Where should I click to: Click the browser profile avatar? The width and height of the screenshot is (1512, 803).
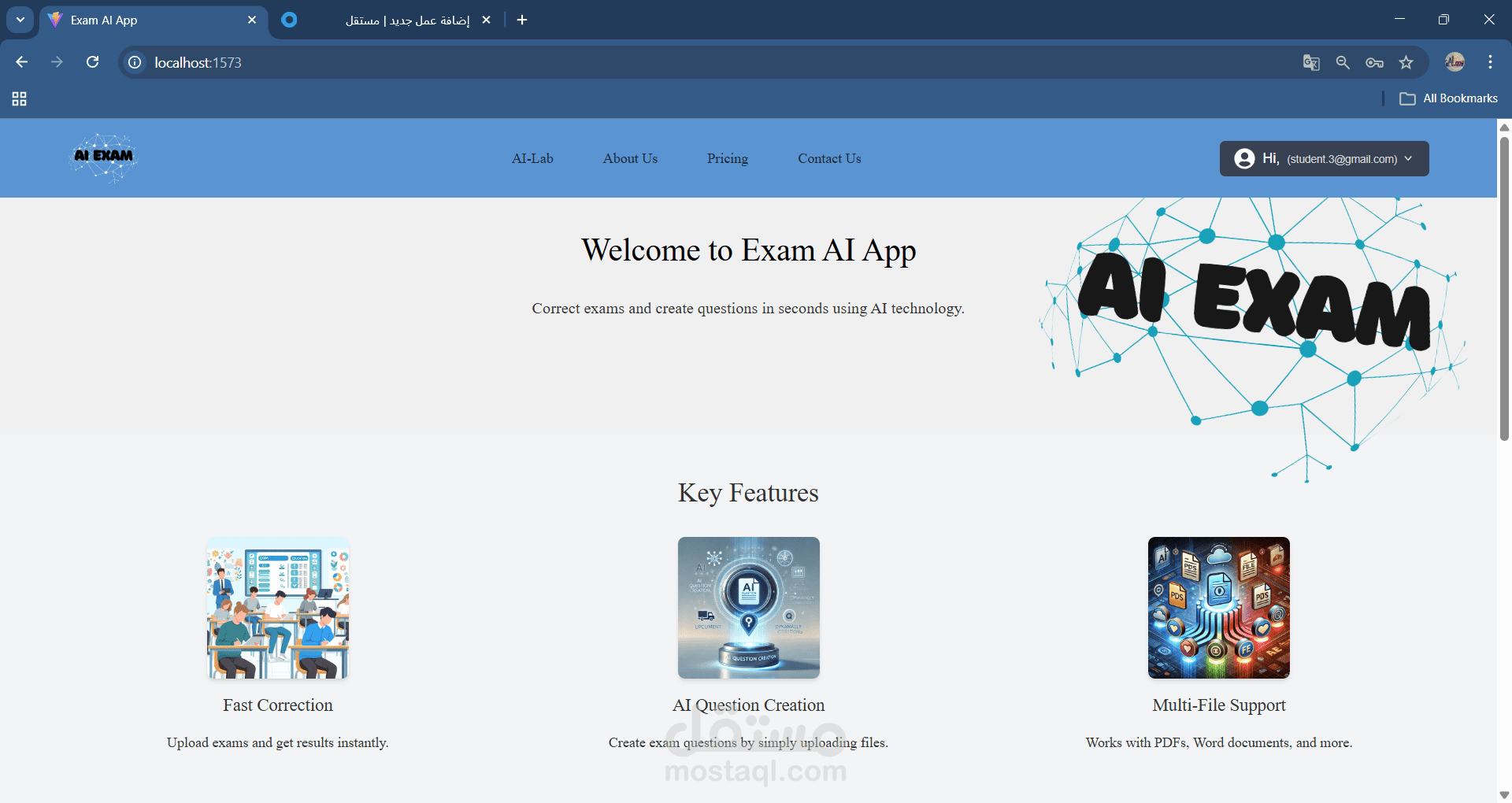[x=1455, y=62]
